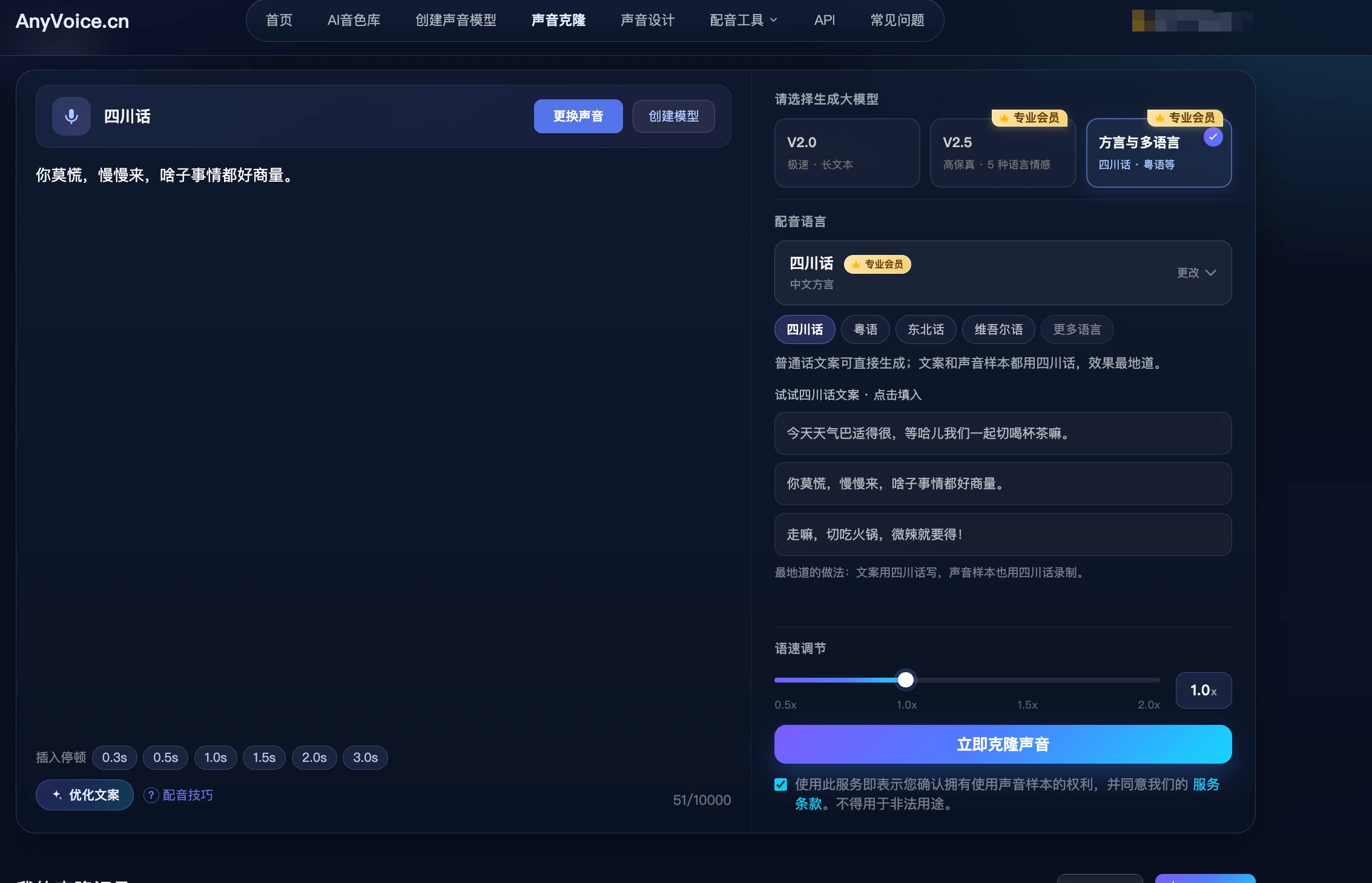Select the V2.5 高保真 model card
The image size is (1372, 883).
point(1003,153)
